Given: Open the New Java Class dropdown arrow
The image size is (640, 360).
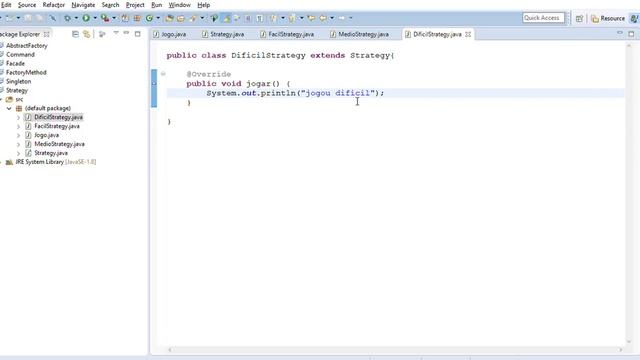Looking at the screenshot, I should tap(158, 18).
